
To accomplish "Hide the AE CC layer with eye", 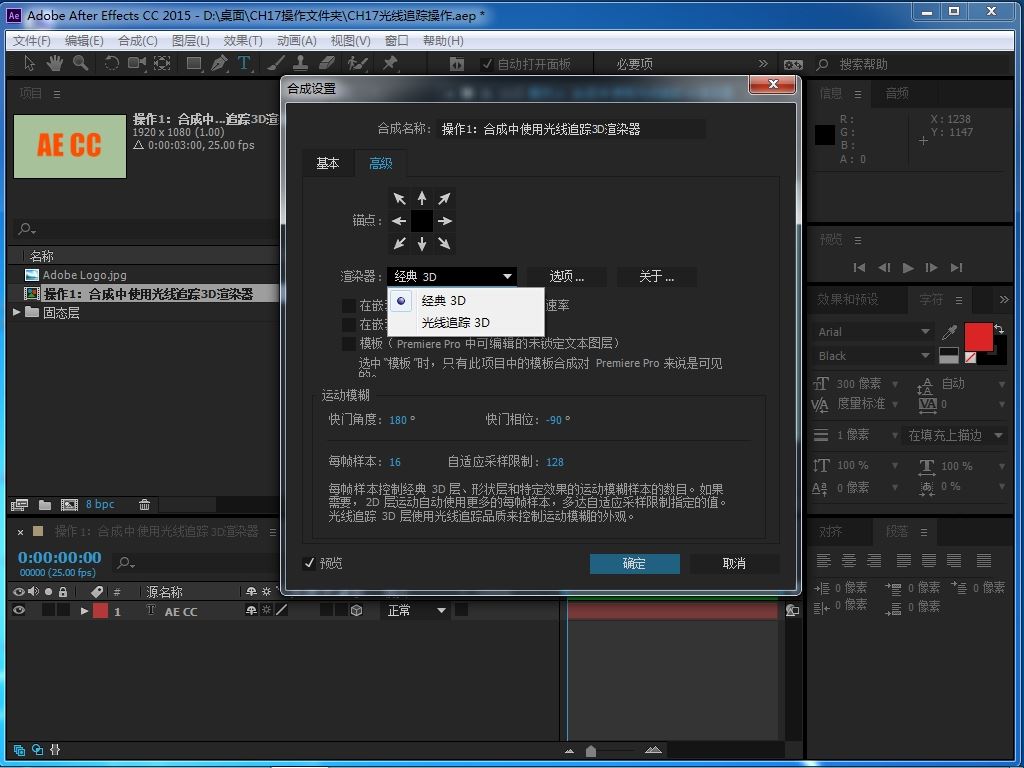I will pyautogui.click(x=19, y=610).
